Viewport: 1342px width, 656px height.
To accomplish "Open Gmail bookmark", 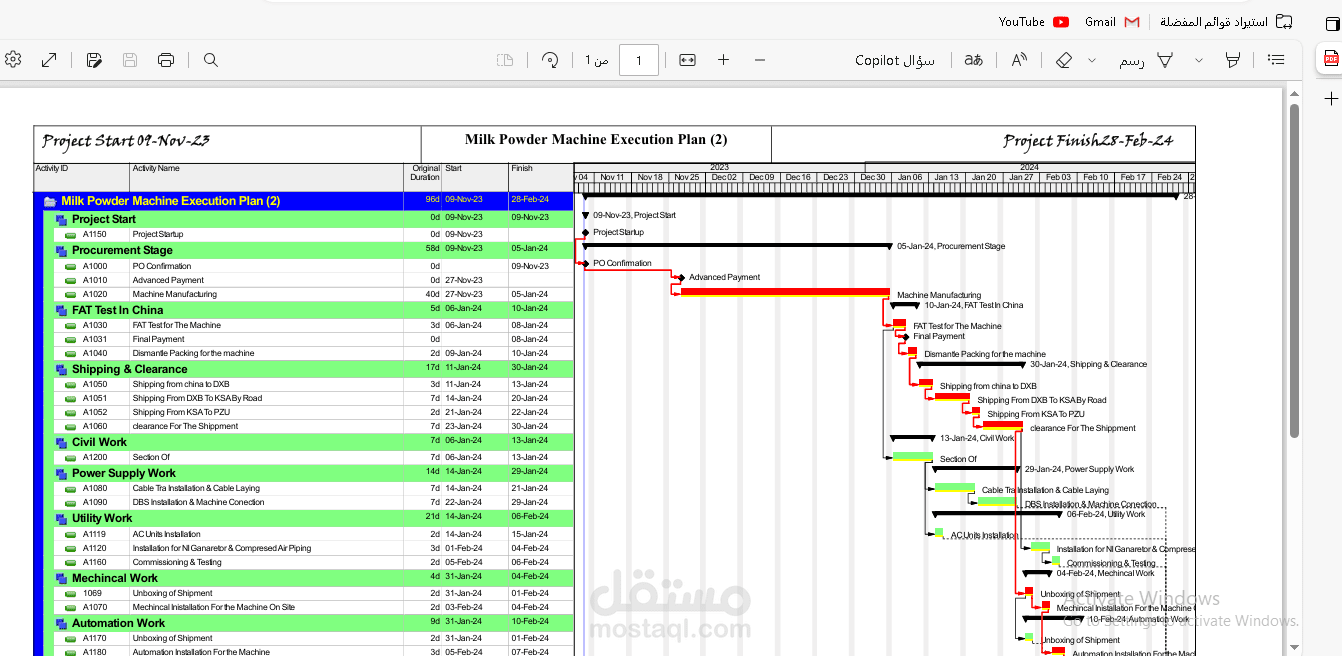I will 1112,21.
